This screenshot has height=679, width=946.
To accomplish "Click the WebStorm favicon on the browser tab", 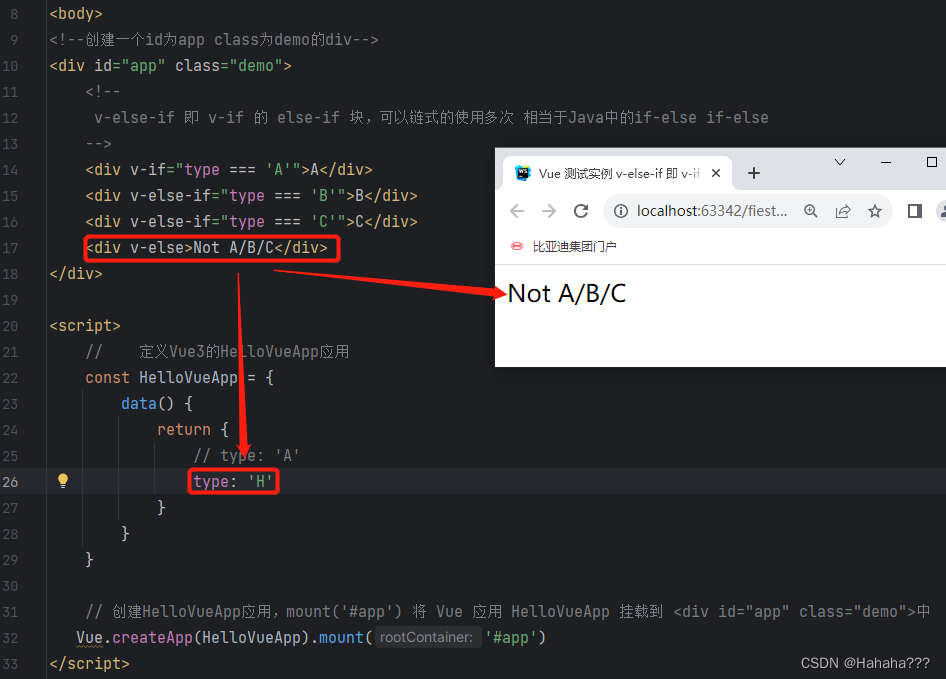I will click(522, 173).
